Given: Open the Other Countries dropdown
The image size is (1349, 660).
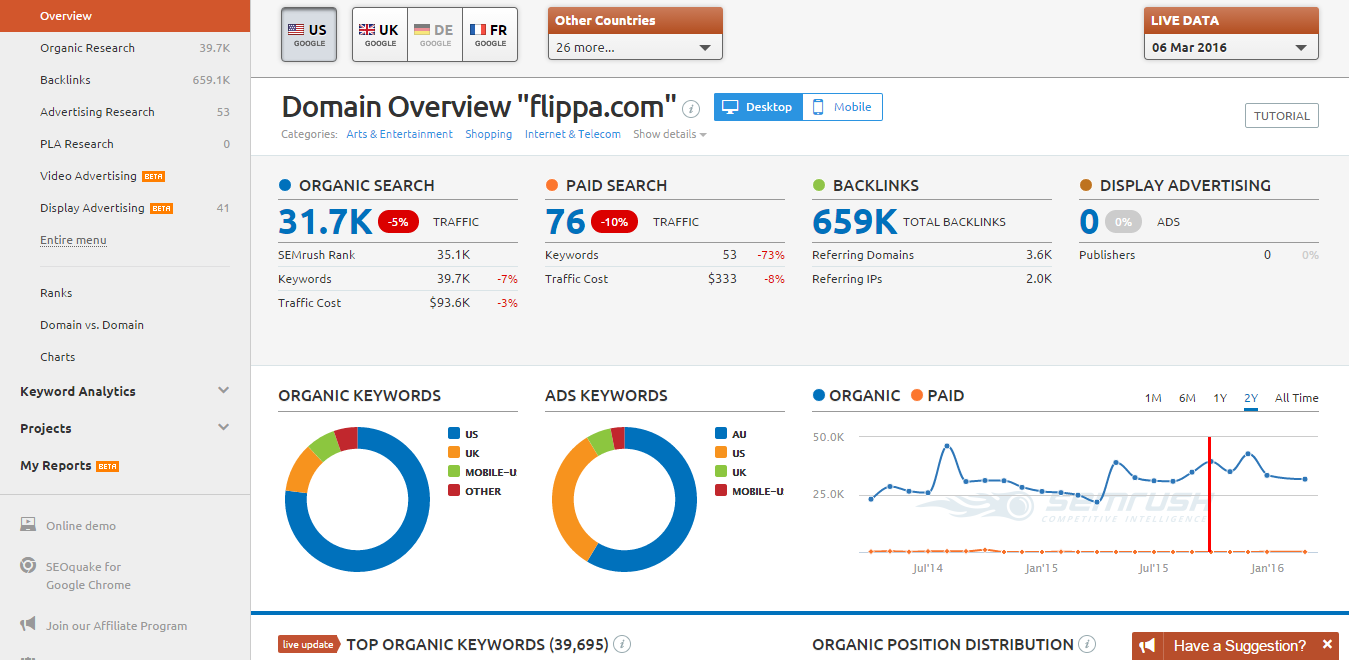Looking at the screenshot, I should (x=635, y=47).
